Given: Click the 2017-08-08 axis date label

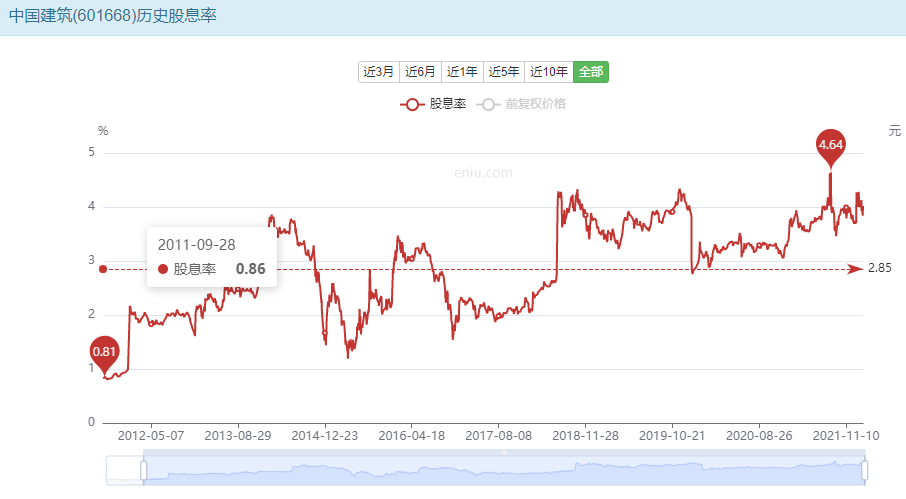Looking at the screenshot, I should pyautogui.click(x=499, y=436).
